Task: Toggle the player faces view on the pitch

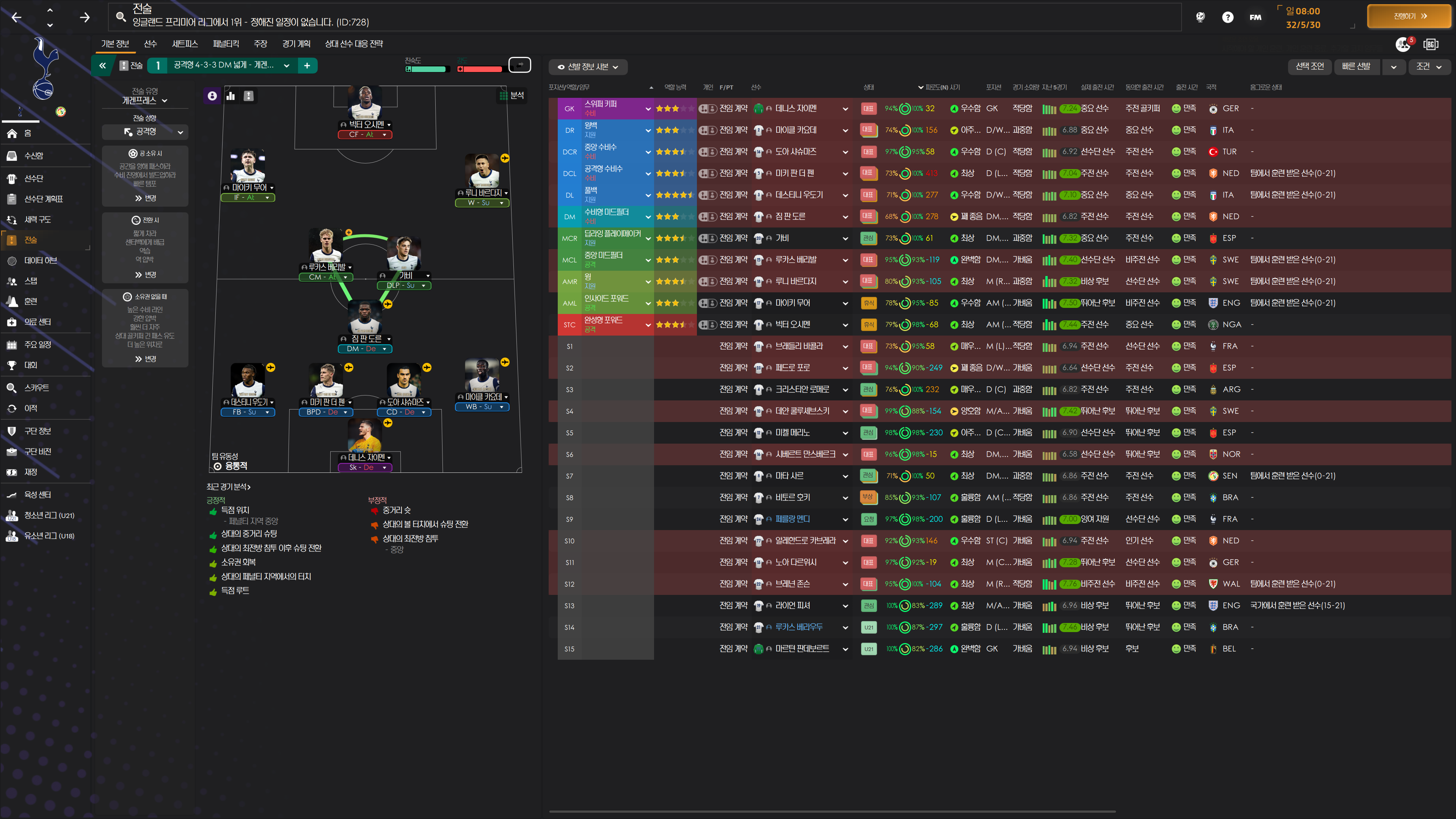Action: pyautogui.click(x=212, y=96)
